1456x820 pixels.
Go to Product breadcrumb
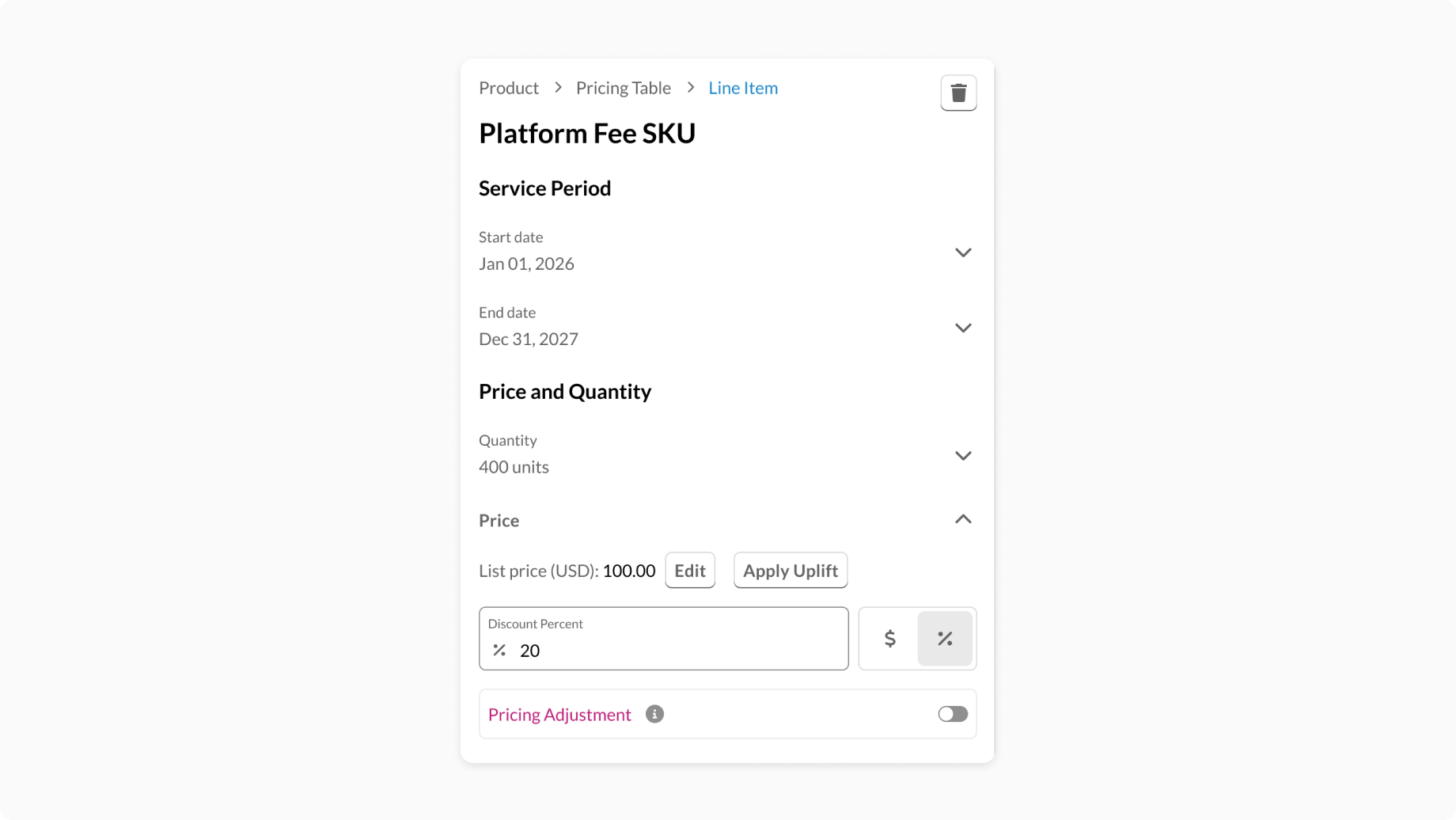tap(509, 88)
